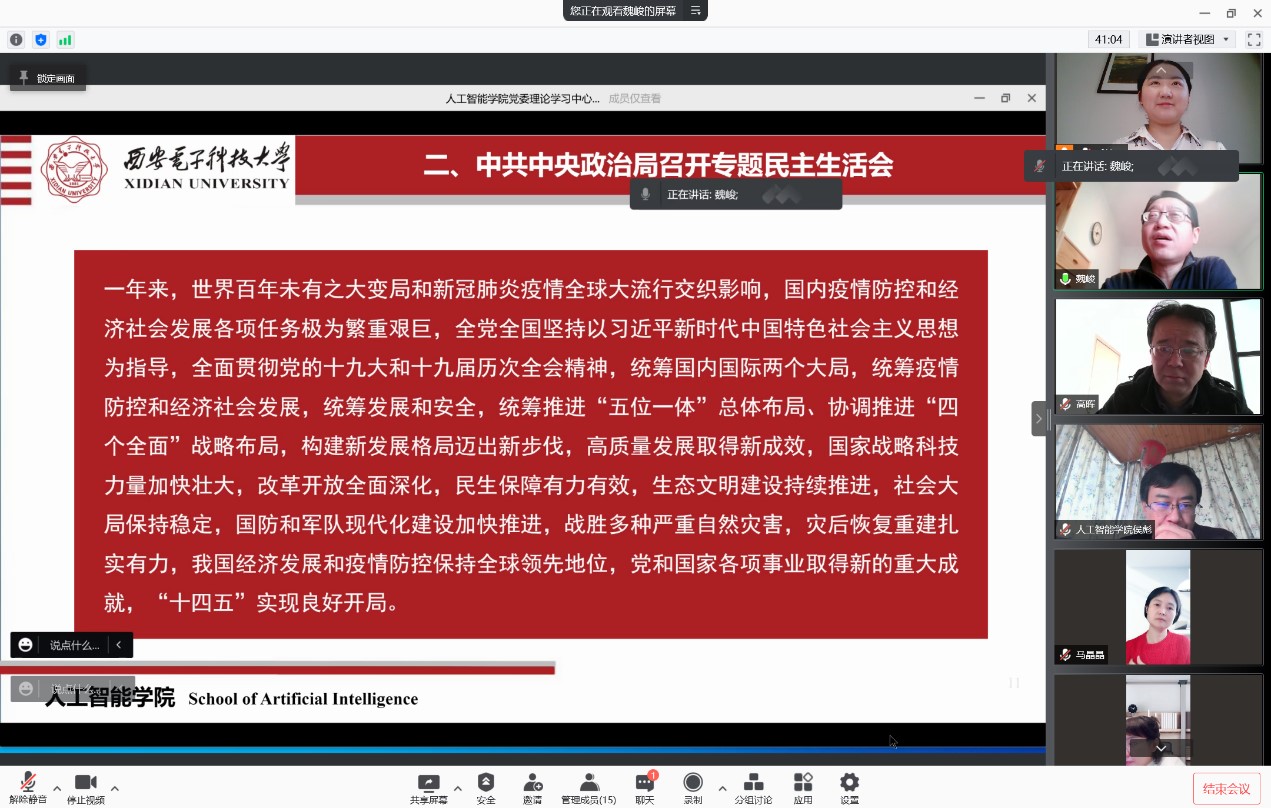Image resolution: width=1271 pixels, height=808 pixels.
Task: Expand video options arrow beside 停止视频
Action: [115, 788]
